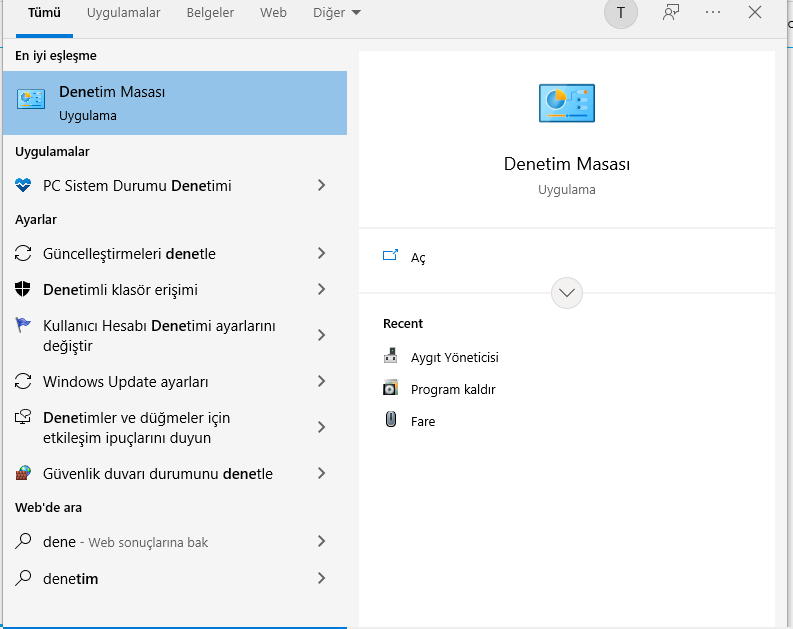Screen dimensions: 793x629
Task: Open Program kaldır from the Recent list
Action: pos(452,389)
